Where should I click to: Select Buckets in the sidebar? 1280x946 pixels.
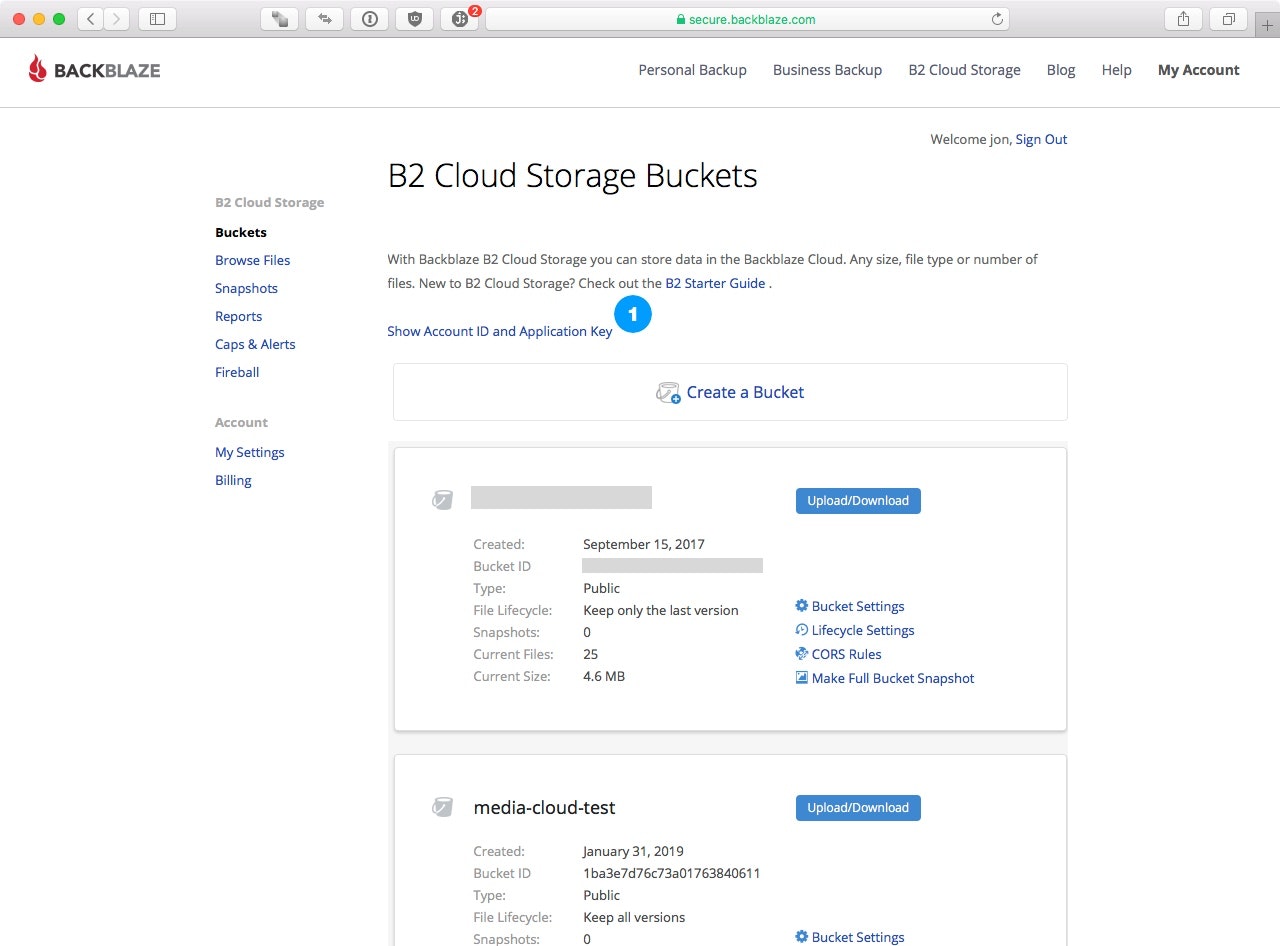(x=241, y=232)
